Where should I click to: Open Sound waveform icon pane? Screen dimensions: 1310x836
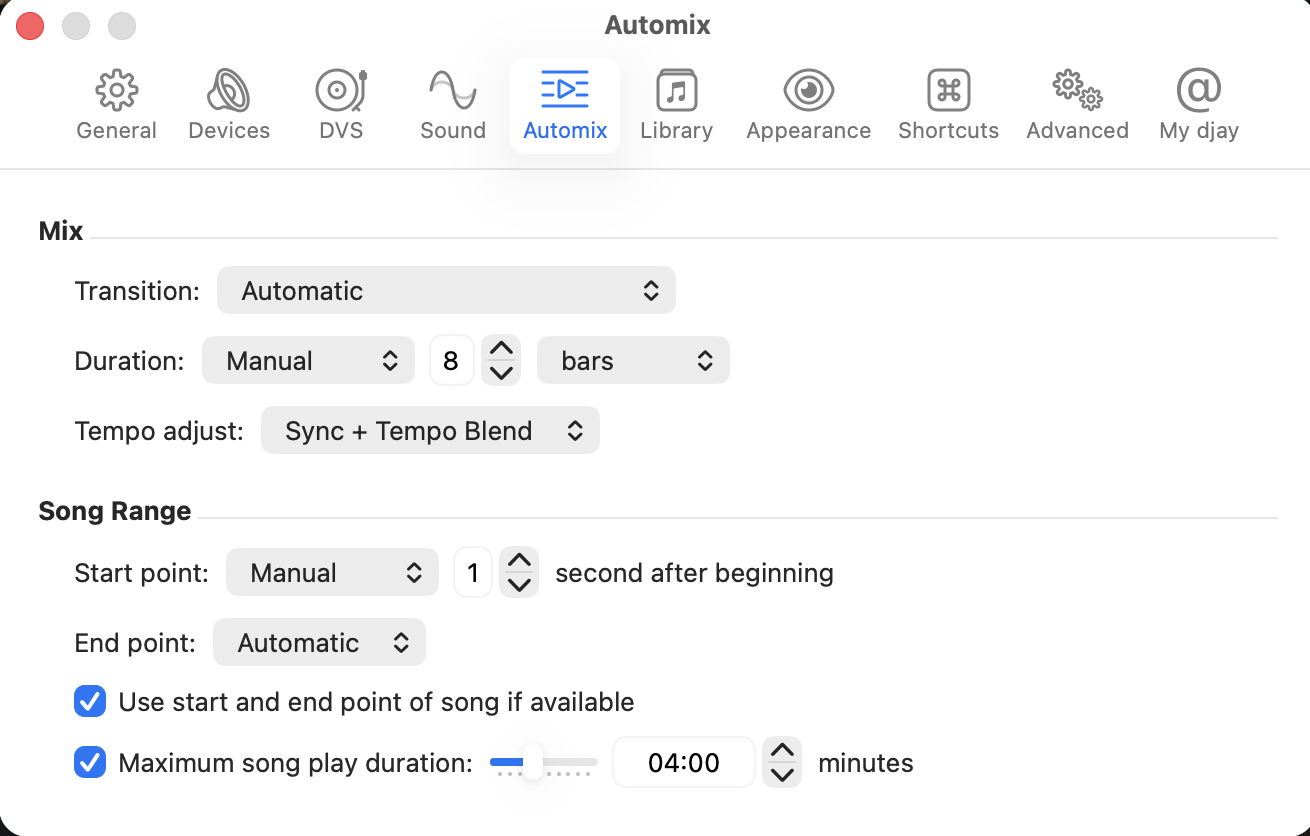pos(453,92)
